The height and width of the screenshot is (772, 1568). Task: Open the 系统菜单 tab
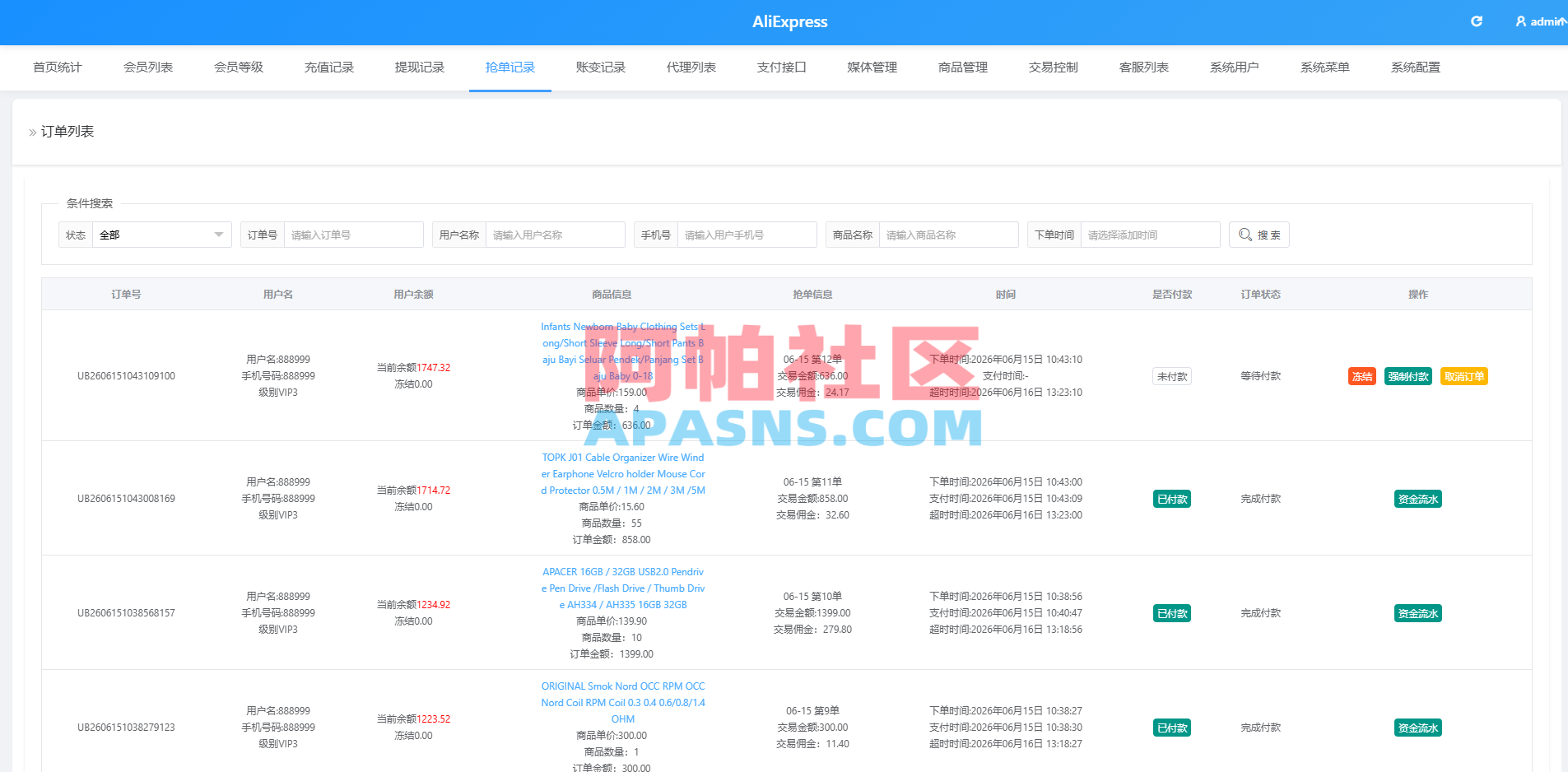click(x=1325, y=67)
